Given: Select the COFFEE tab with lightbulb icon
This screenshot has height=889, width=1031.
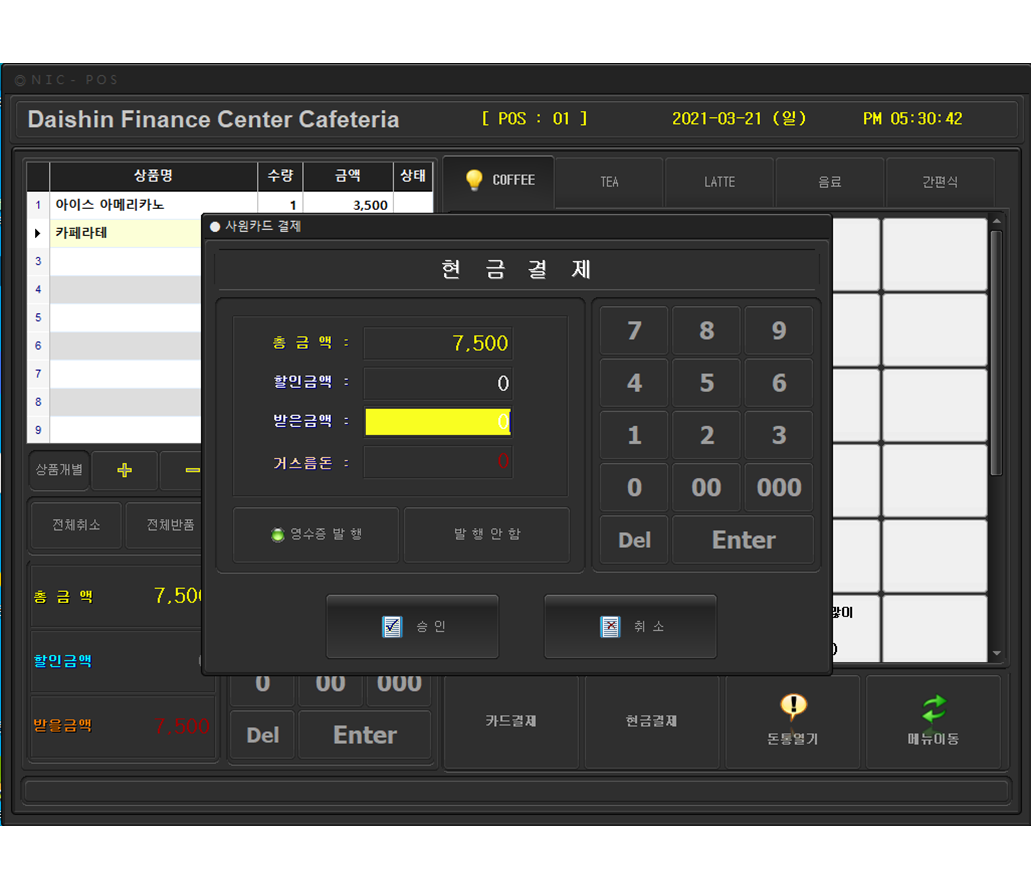Looking at the screenshot, I should pos(499,181).
